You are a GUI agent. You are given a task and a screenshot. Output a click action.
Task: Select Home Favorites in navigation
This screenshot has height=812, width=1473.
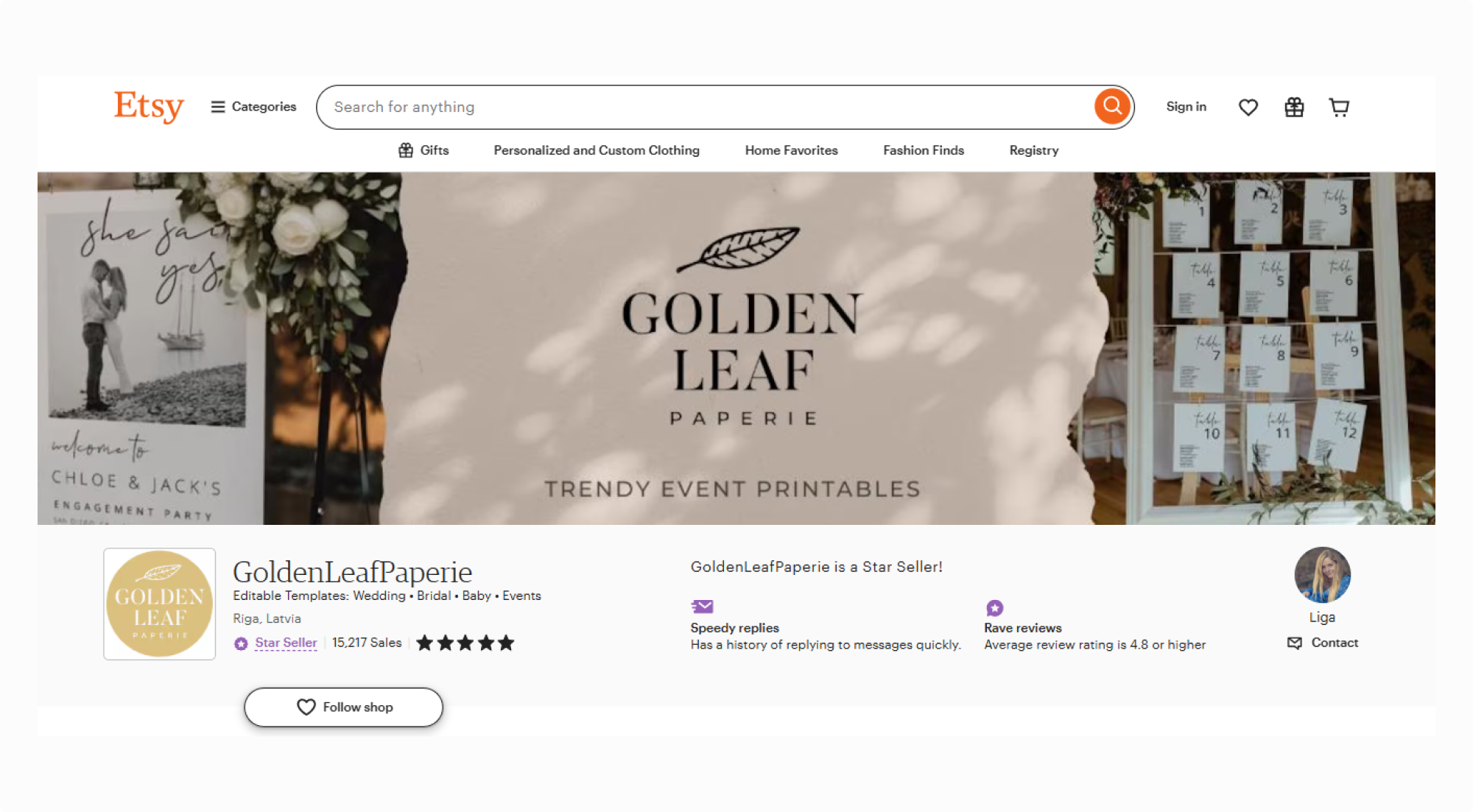tap(791, 150)
